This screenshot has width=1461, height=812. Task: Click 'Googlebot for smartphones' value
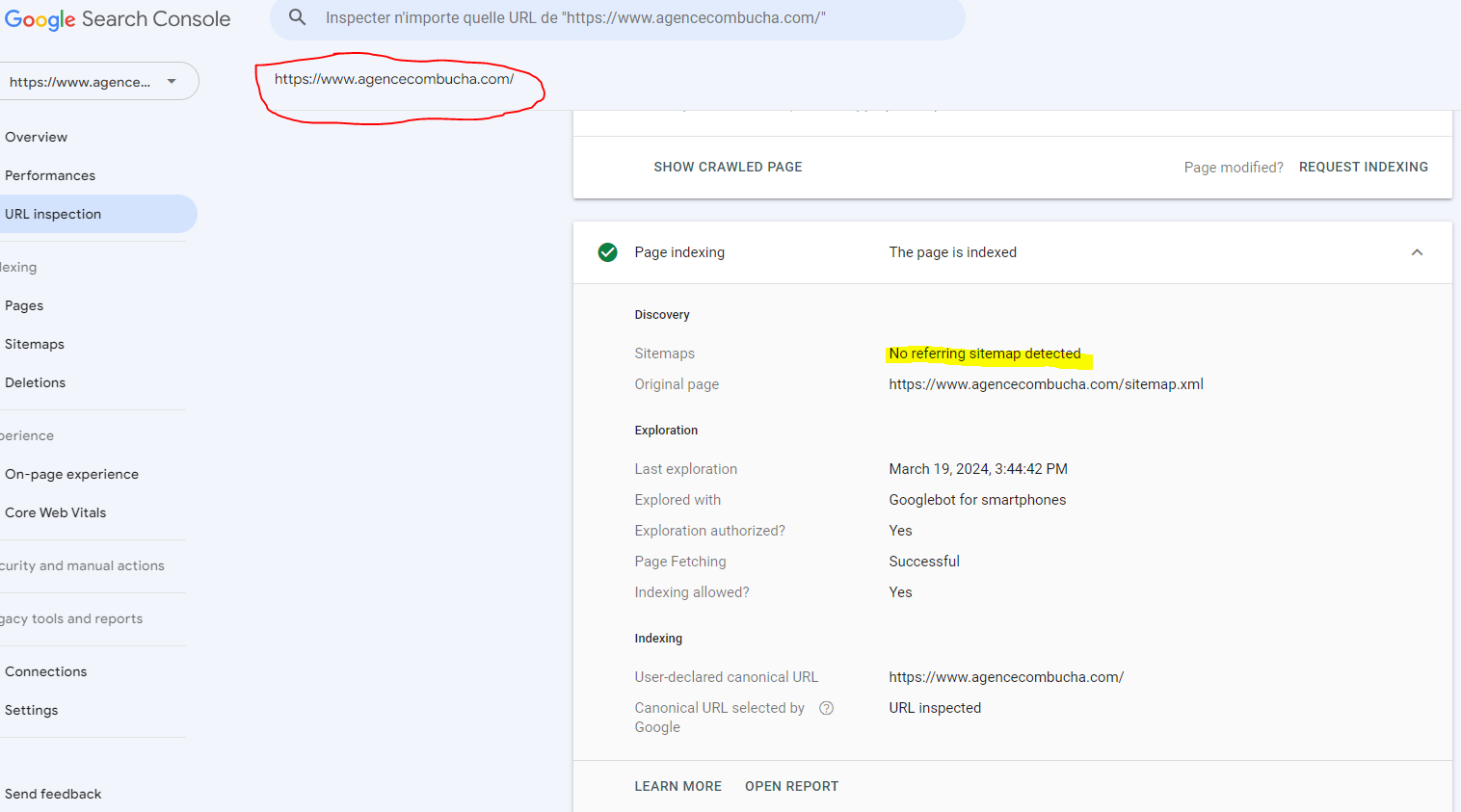977,500
